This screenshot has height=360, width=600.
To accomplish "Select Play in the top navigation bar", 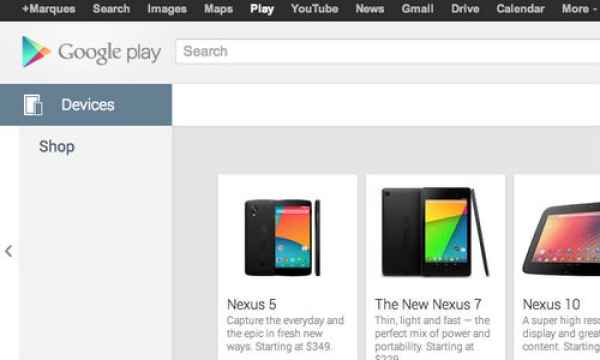I will pos(262,8).
